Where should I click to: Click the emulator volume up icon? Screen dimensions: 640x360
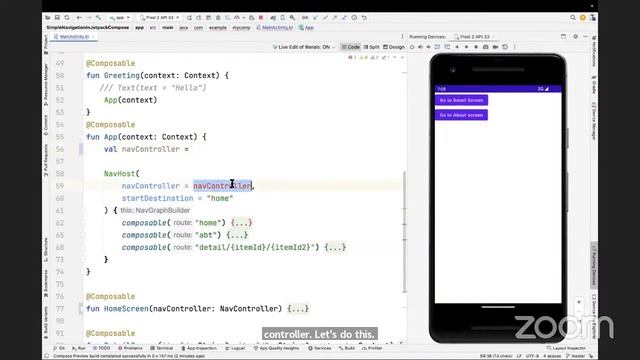pyautogui.click(x=420, y=47)
